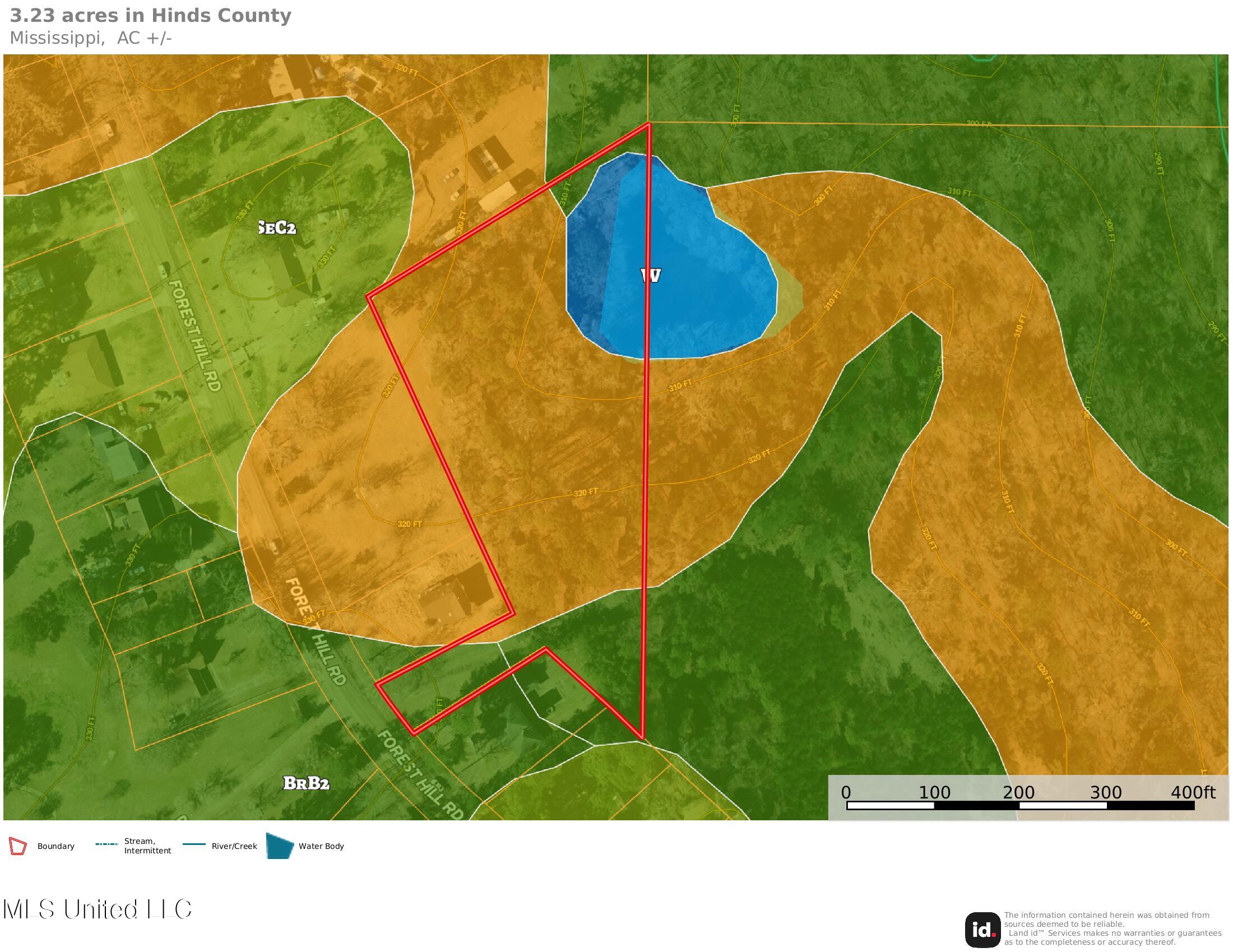Click the 'River/Creek' legend text label
Image resolution: width=1233 pixels, height=952 pixels.
coord(234,847)
